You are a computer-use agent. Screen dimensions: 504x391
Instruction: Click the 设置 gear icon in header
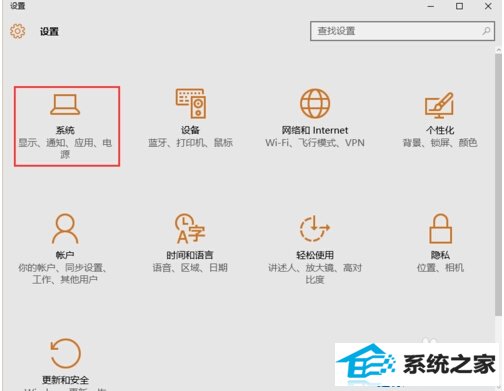[x=17, y=31]
